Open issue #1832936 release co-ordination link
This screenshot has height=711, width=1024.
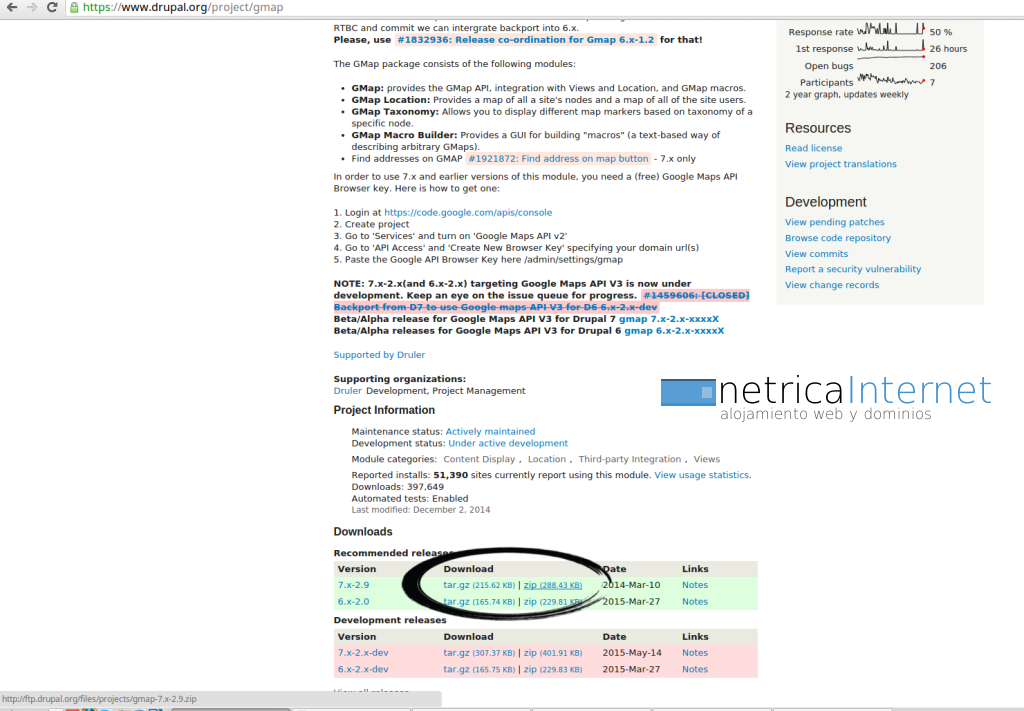[525, 40]
